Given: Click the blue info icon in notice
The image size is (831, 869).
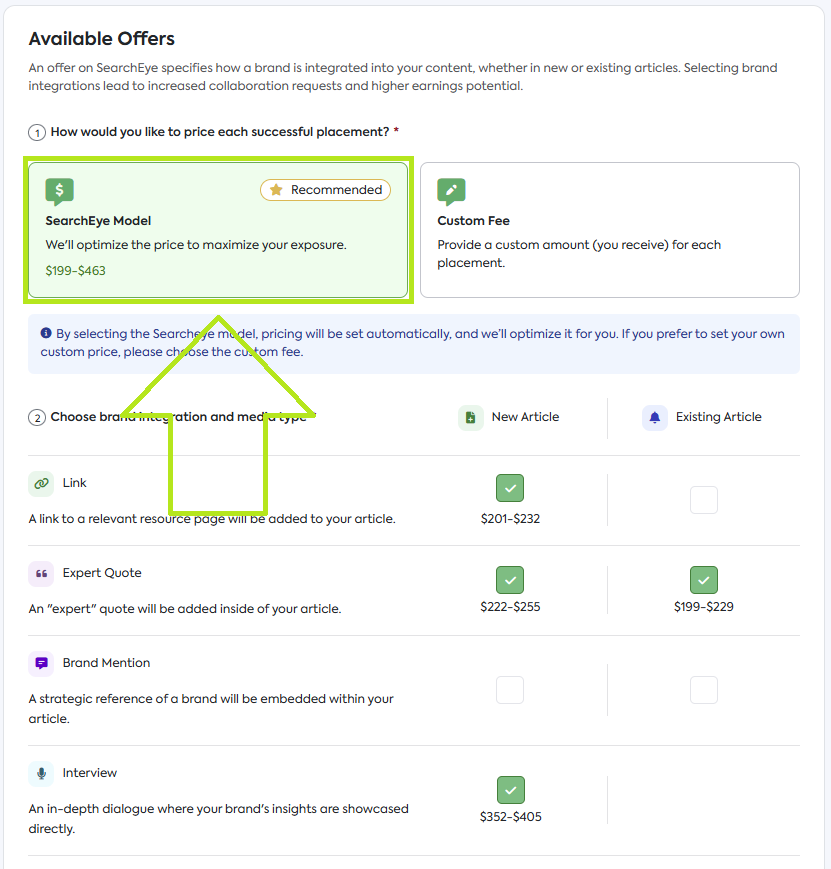Looking at the screenshot, I should (x=46, y=333).
